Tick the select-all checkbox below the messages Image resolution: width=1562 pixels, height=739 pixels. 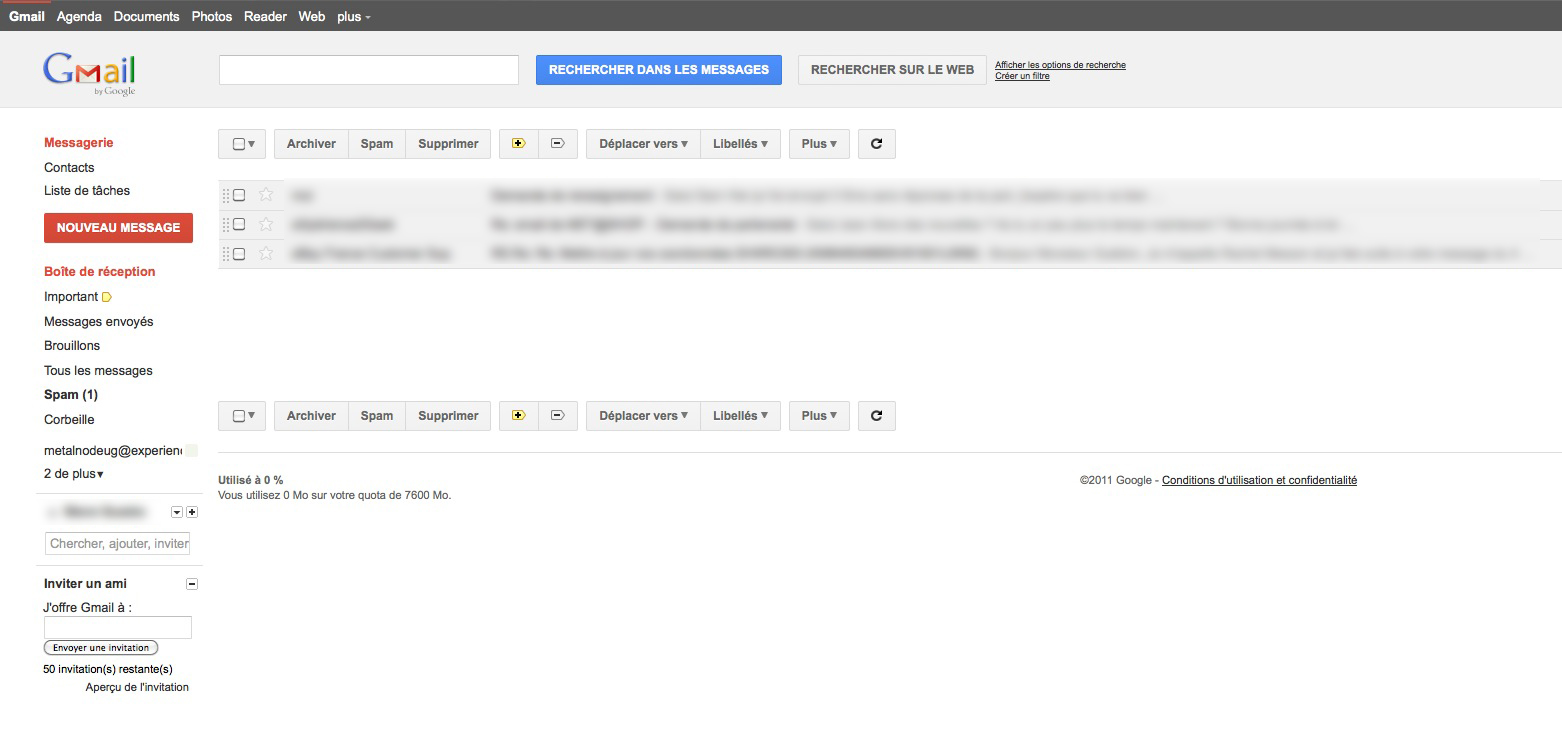tap(238, 416)
